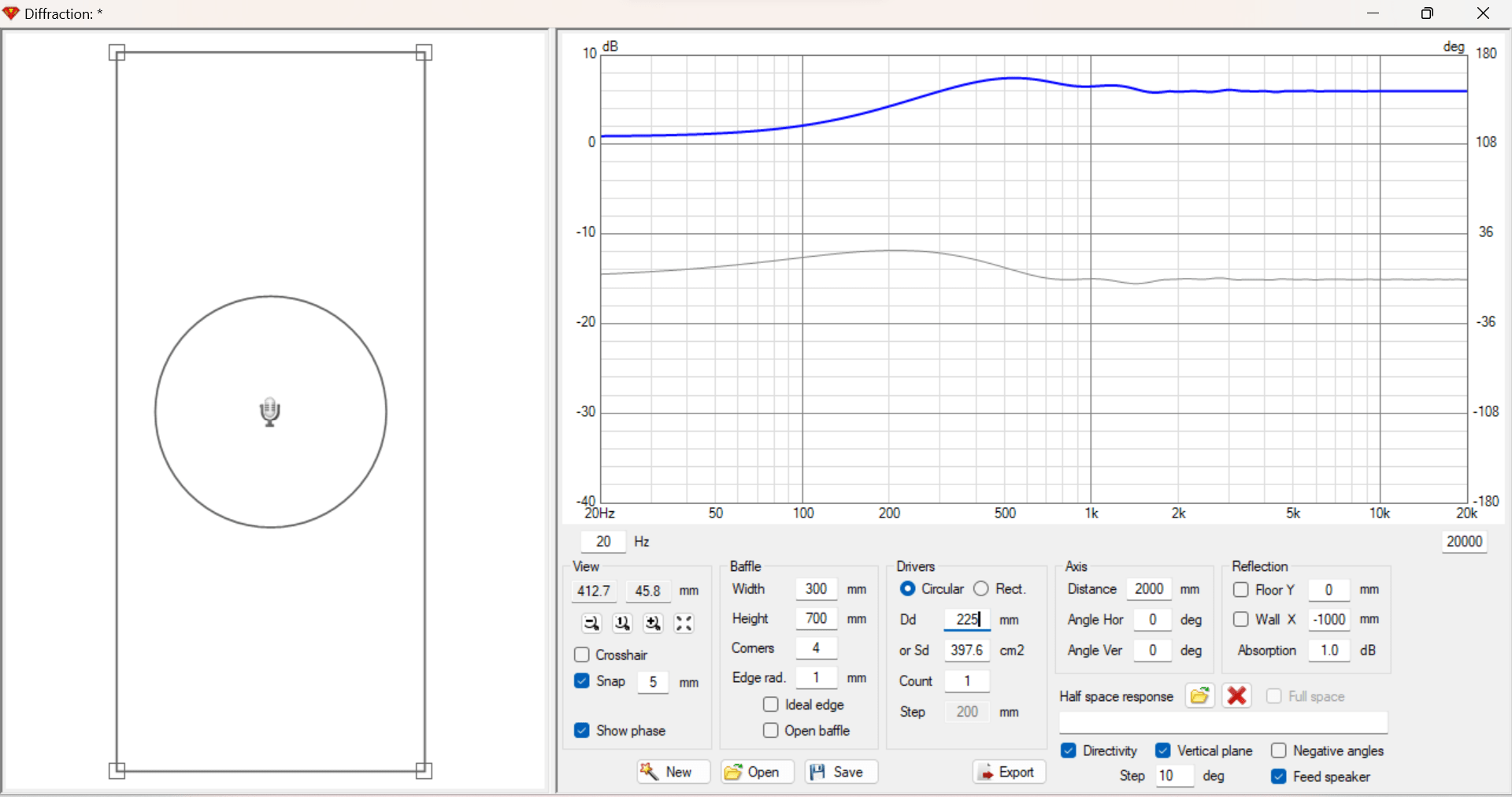This screenshot has height=797, width=1512.
Task: Minimize the Diffraction window
Action: 1373,13
